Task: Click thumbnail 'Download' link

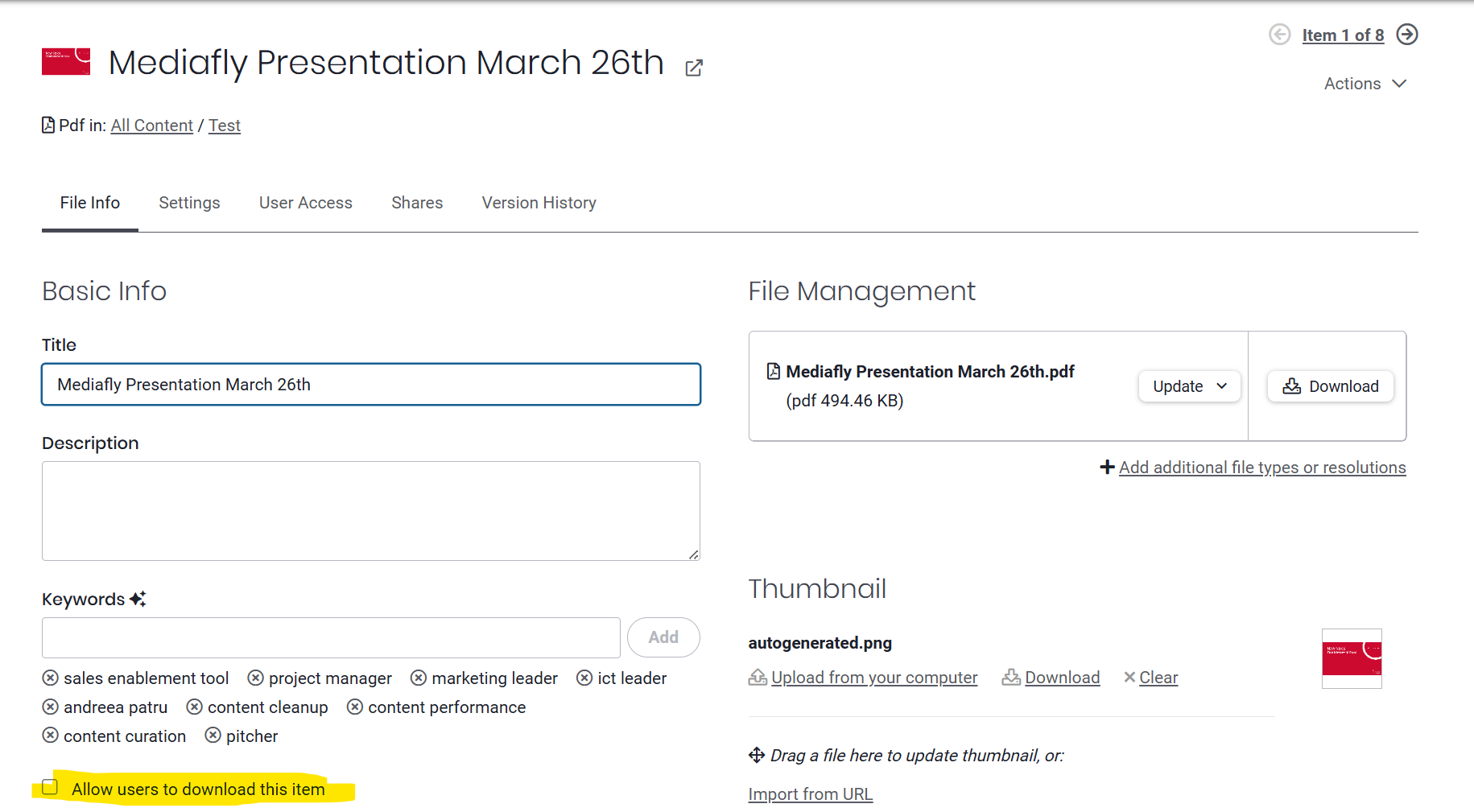Action: pos(1063,678)
